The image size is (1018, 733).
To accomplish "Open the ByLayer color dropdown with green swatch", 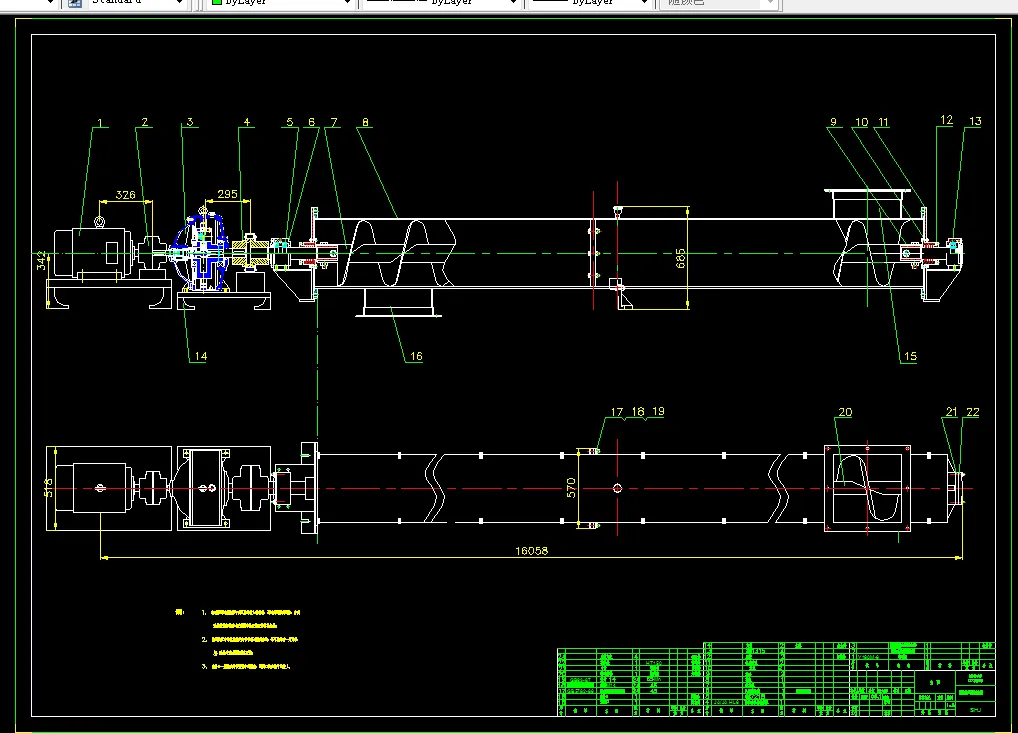I will (x=279, y=3).
